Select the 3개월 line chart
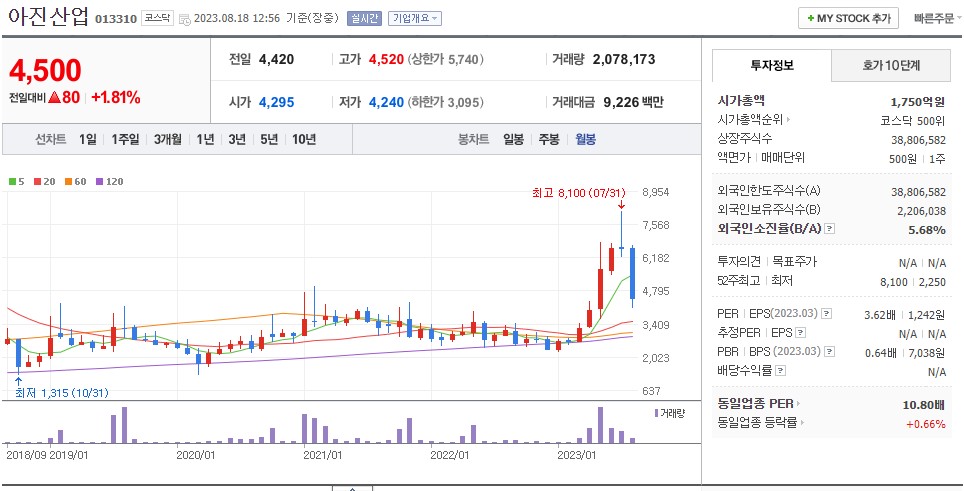Screen dimensions: 964x491 (167, 139)
